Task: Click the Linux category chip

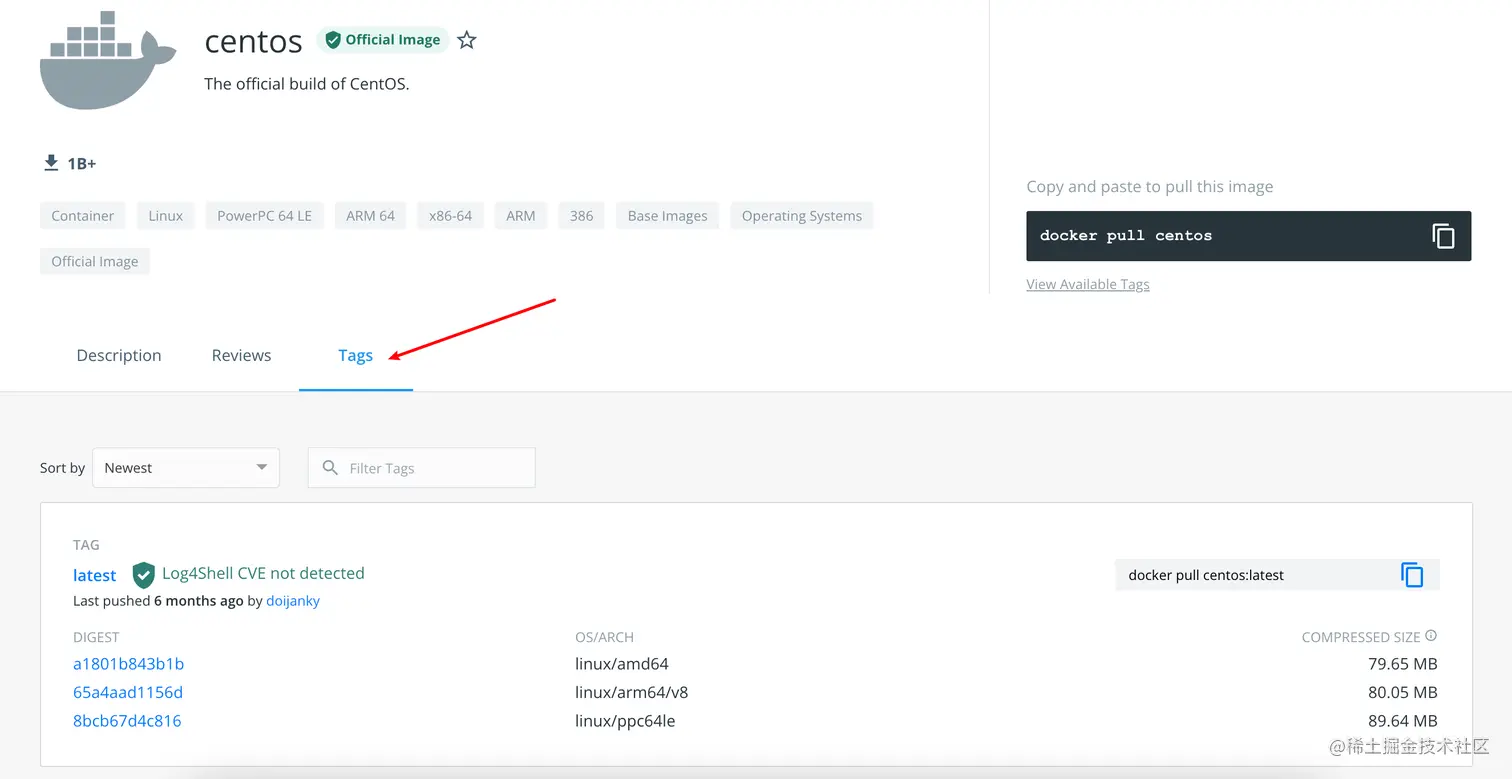Action: pos(166,215)
